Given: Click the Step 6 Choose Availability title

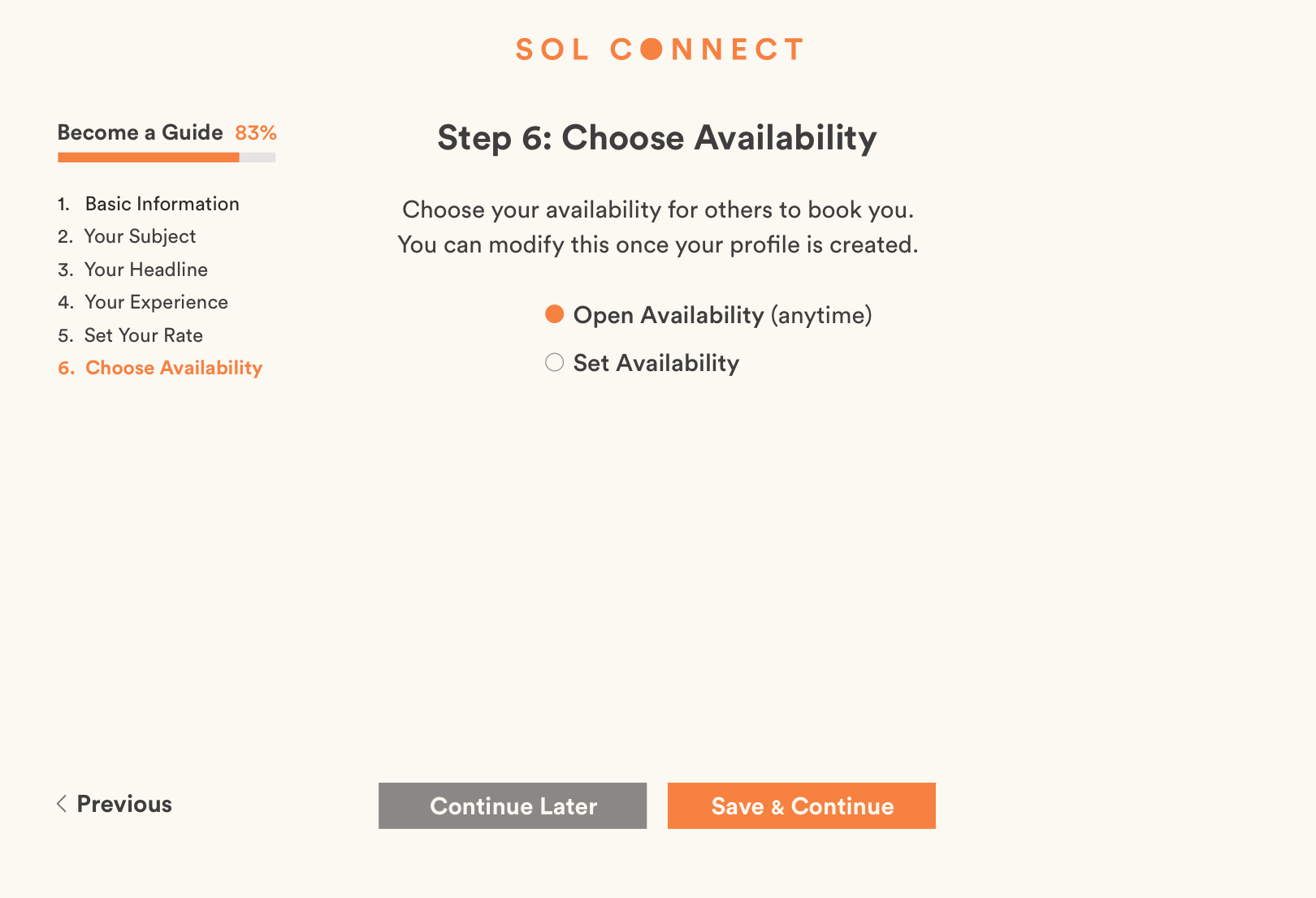Looking at the screenshot, I should (x=656, y=138).
